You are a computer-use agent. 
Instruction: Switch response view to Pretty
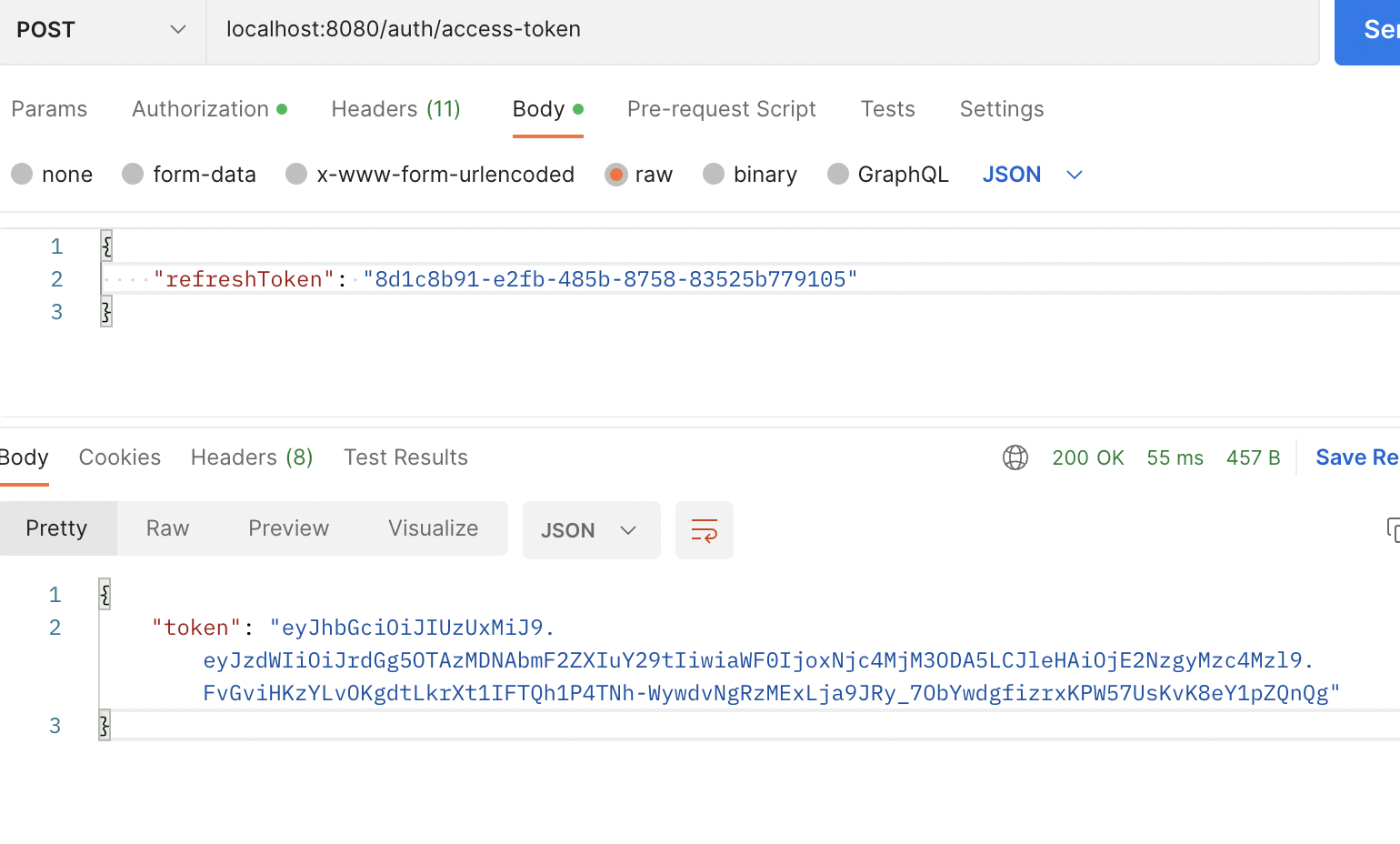click(58, 528)
